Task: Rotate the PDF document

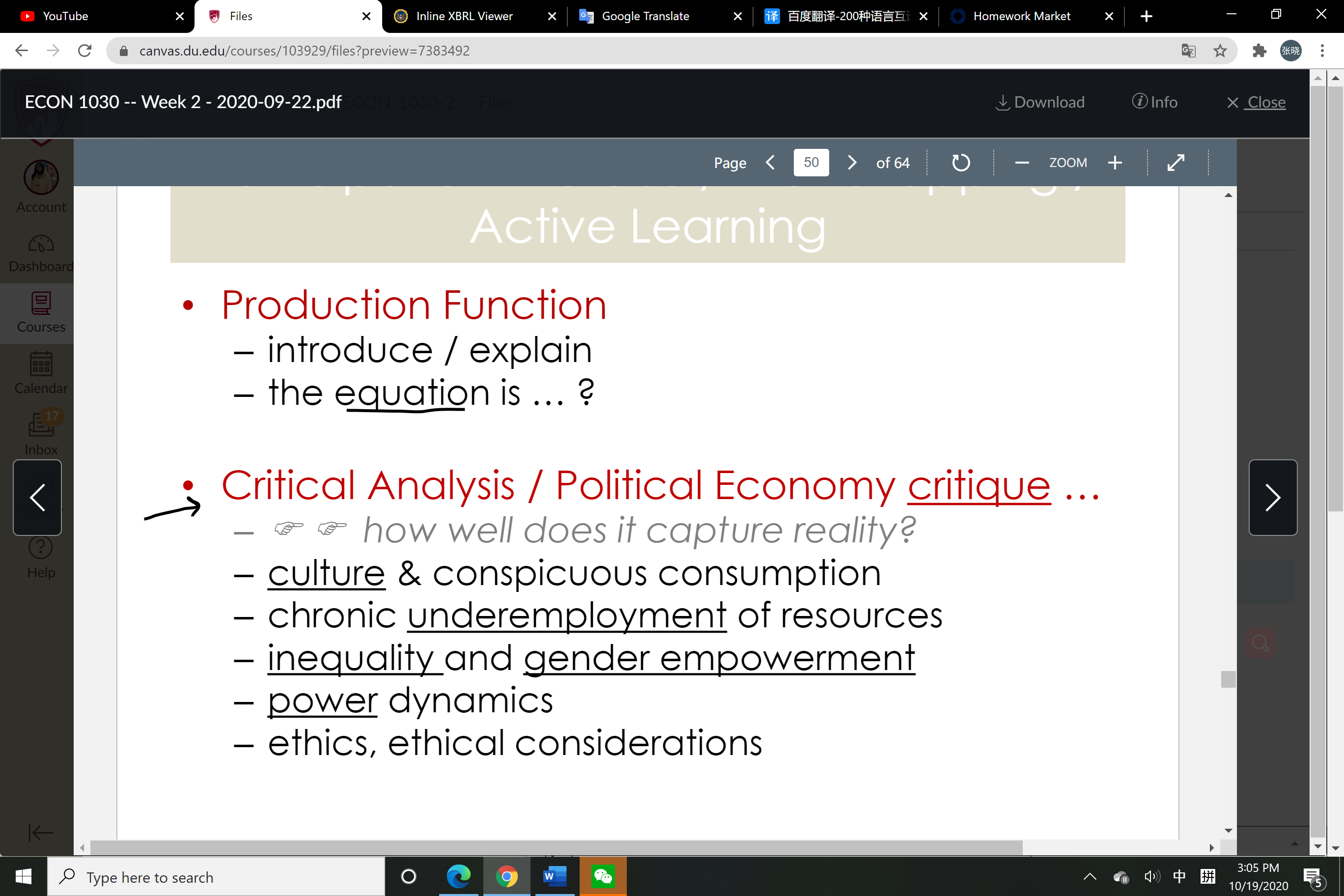Action: 960,163
